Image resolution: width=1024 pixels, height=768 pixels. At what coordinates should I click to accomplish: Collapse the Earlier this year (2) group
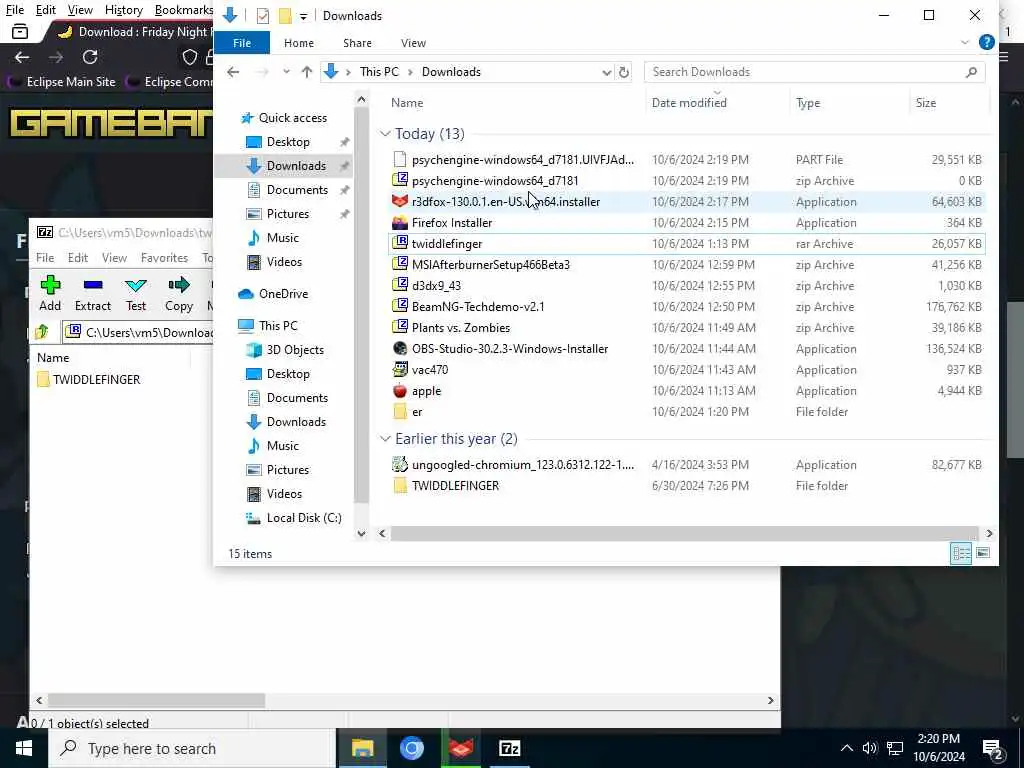pos(385,439)
